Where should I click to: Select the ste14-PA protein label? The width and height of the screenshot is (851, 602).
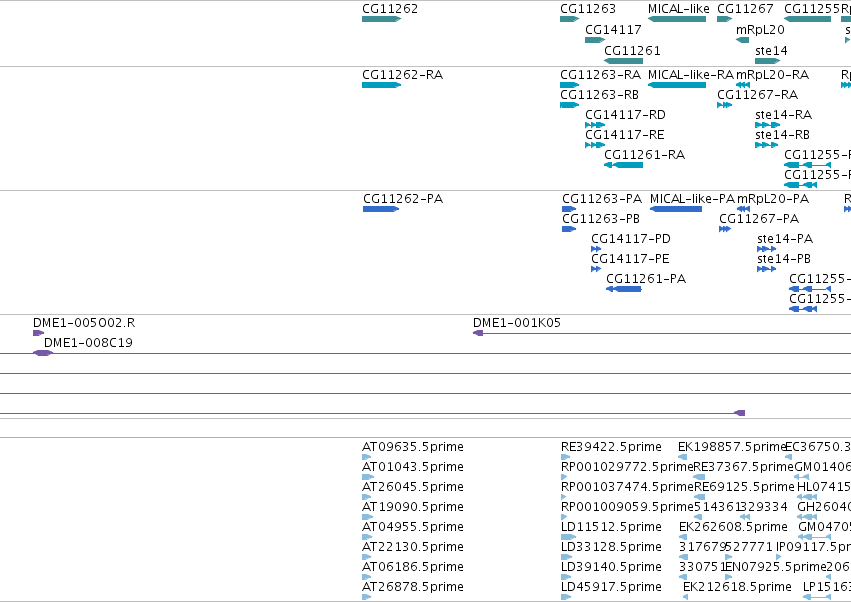pyautogui.click(x=785, y=239)
